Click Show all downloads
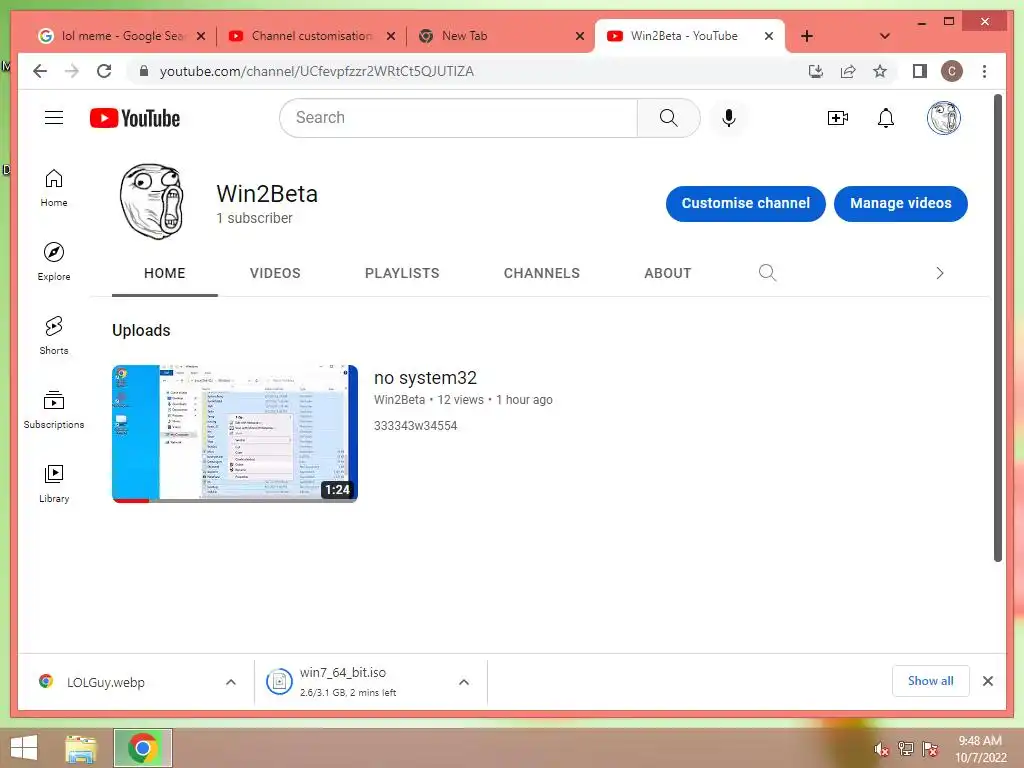Viewport: 1024px width, 768px height. click(x=931, y=681)
